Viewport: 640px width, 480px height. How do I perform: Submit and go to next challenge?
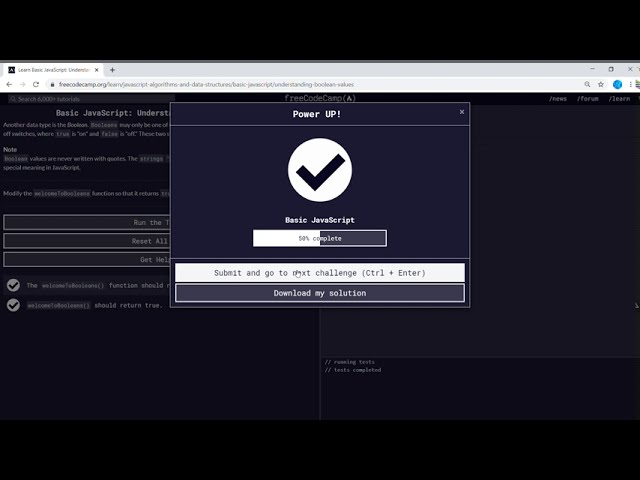[320, 273]
